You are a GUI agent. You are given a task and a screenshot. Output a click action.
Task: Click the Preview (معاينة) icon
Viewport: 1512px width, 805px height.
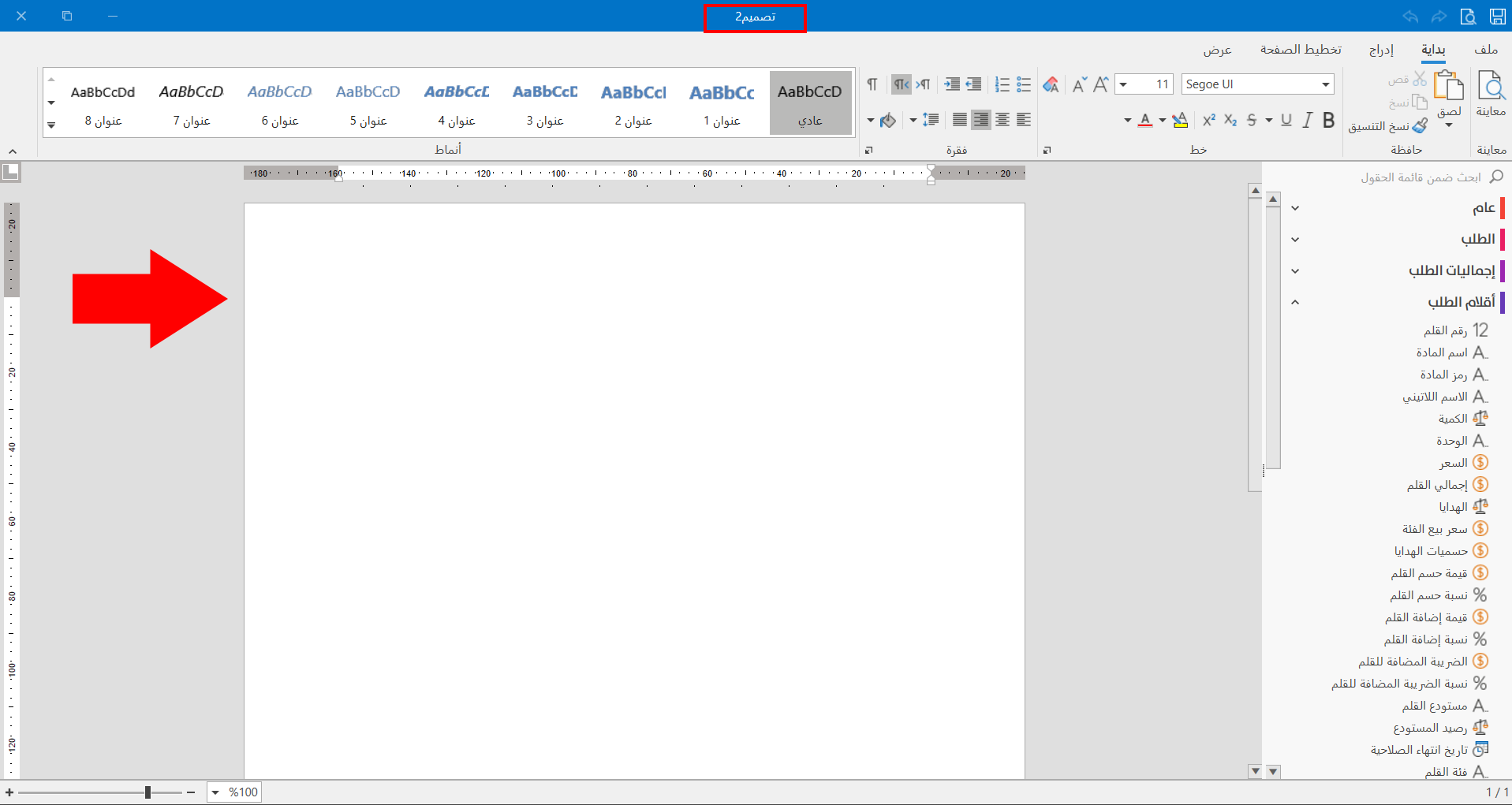click(x=1490, y=87)
